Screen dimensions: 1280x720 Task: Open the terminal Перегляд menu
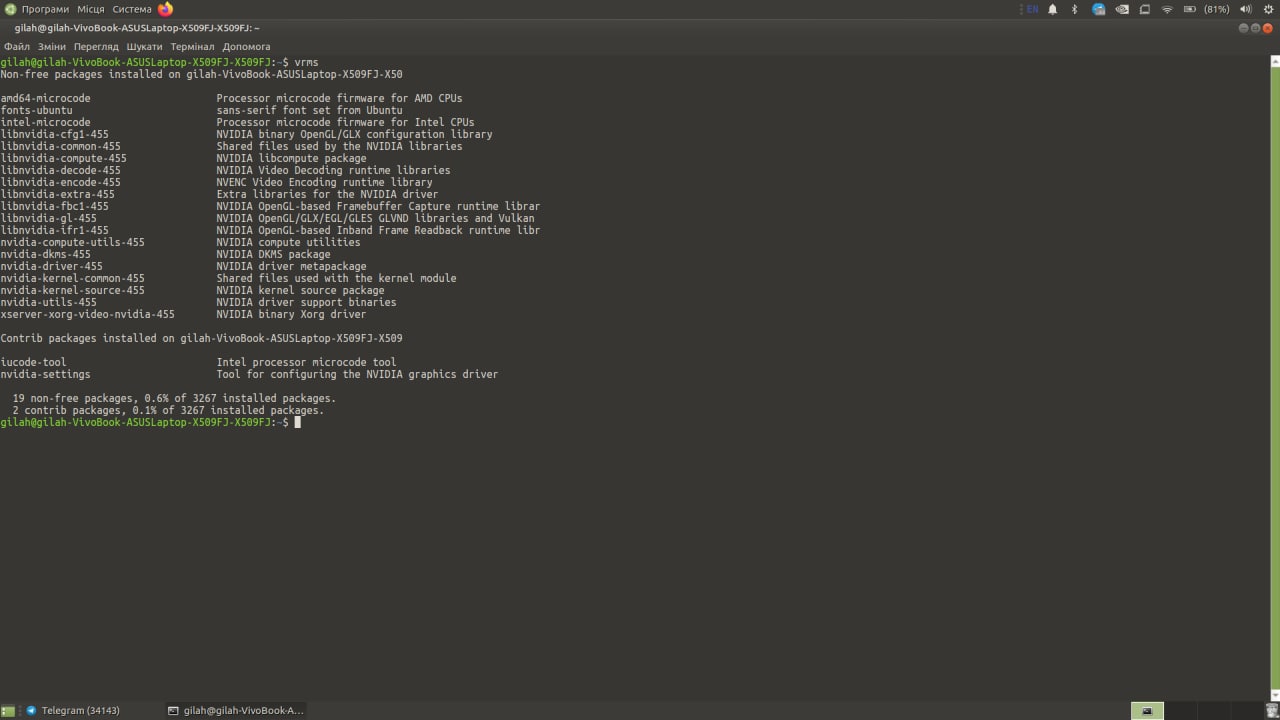pos(96,46)
